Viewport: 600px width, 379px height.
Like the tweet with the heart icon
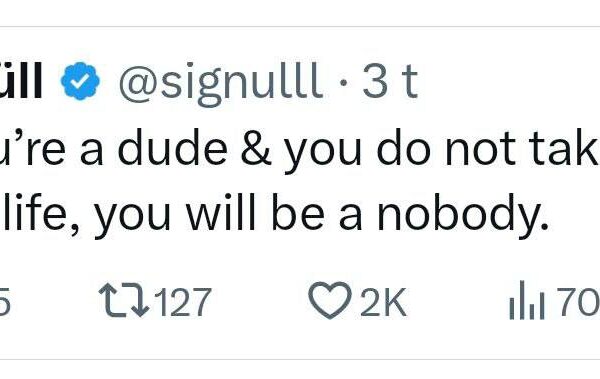click(330, 301)
